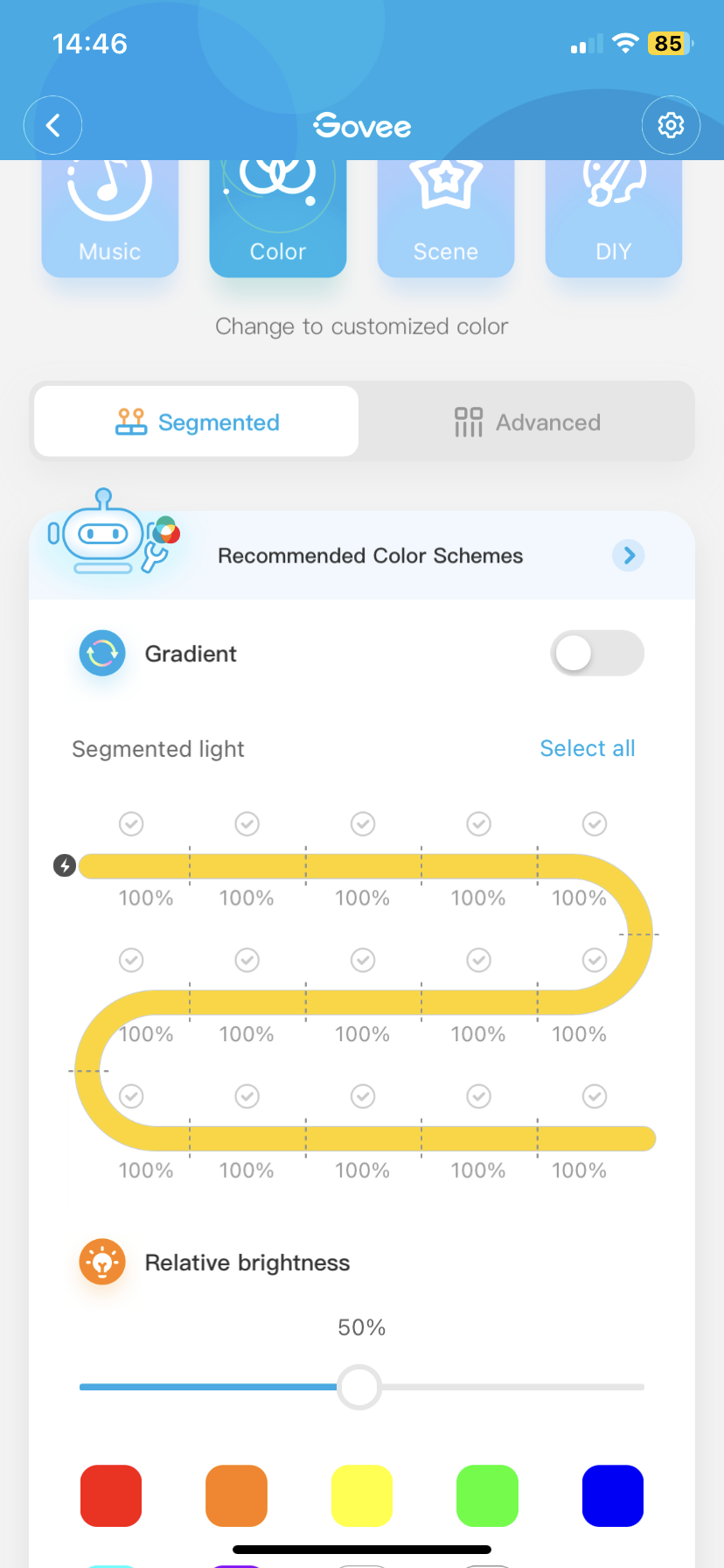Switch to the Segmented tab

[x=197, y=422]
